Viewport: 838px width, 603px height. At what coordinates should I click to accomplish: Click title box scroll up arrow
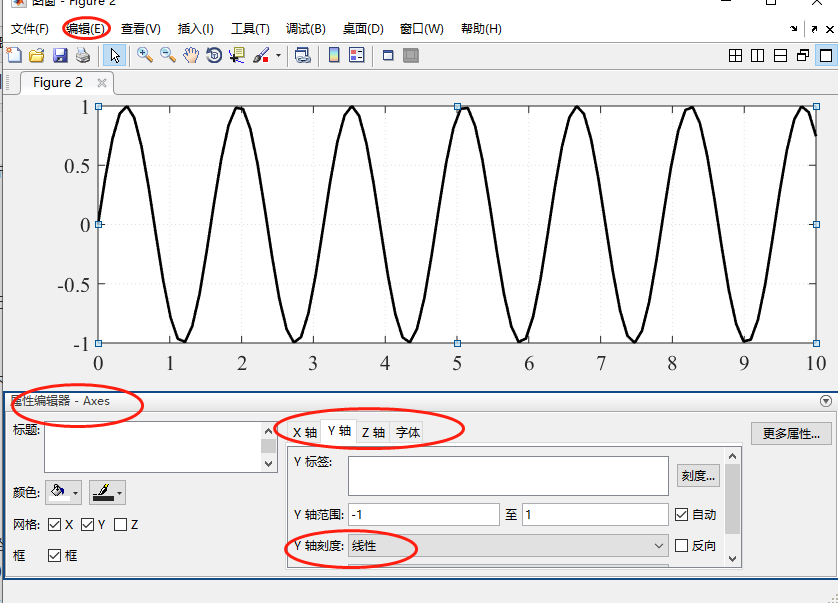[268, 430]
